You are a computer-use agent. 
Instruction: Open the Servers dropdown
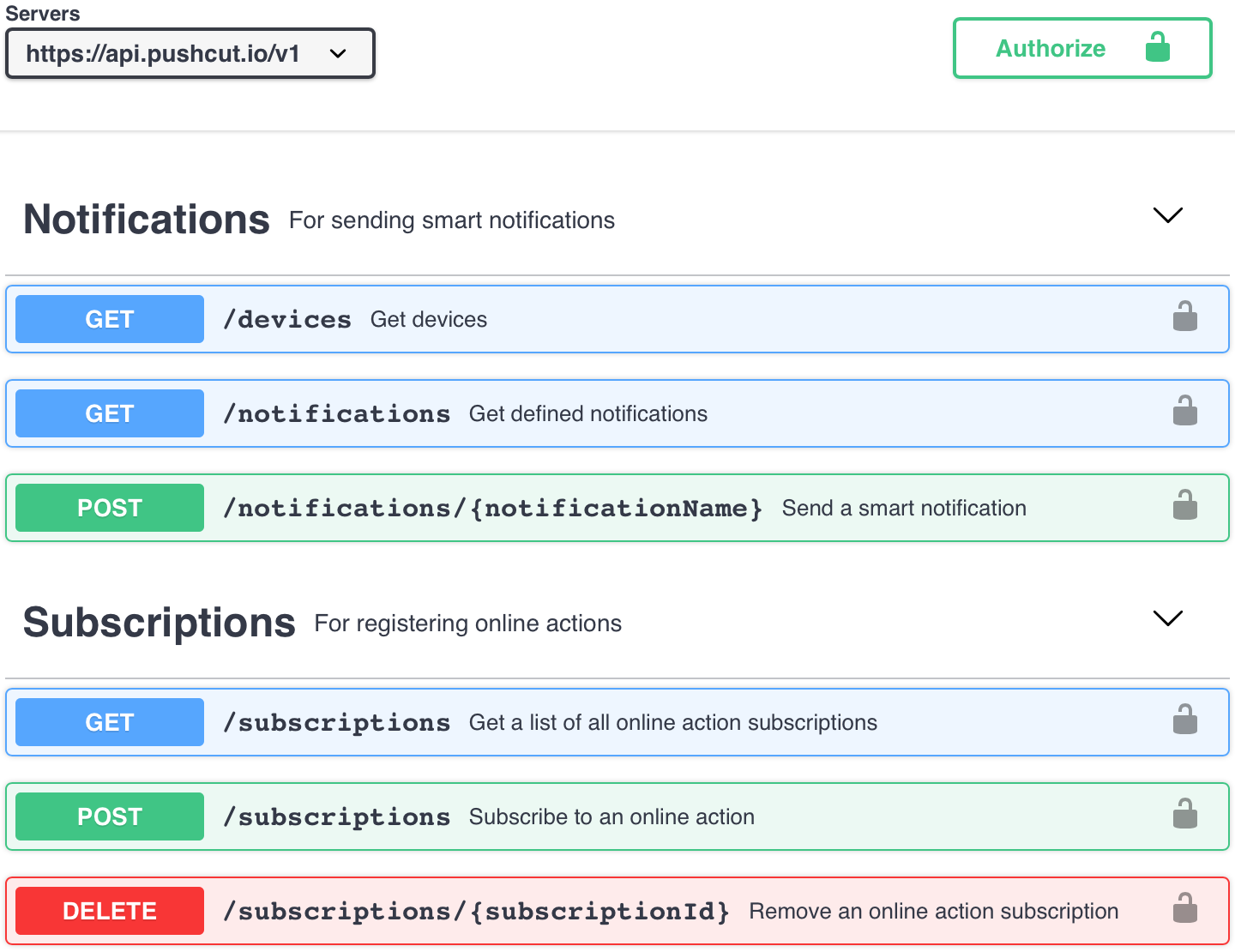[190, 53]
